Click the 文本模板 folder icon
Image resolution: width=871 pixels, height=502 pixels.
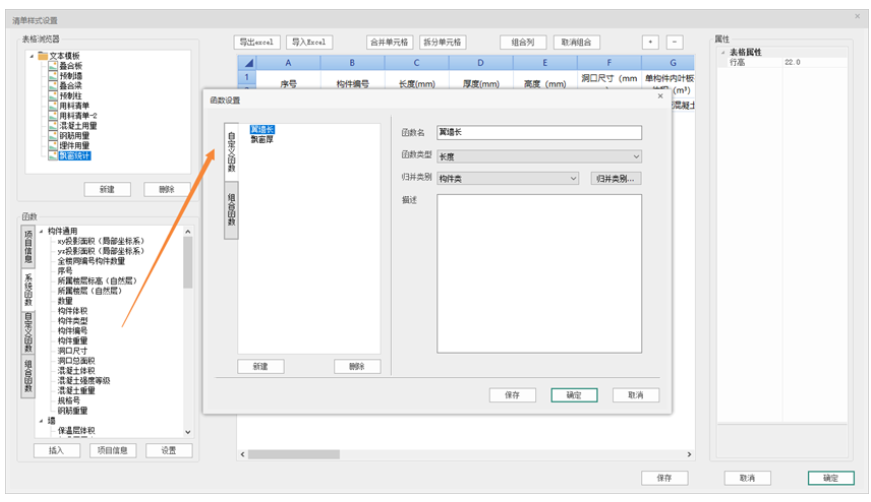coord(43,56)
